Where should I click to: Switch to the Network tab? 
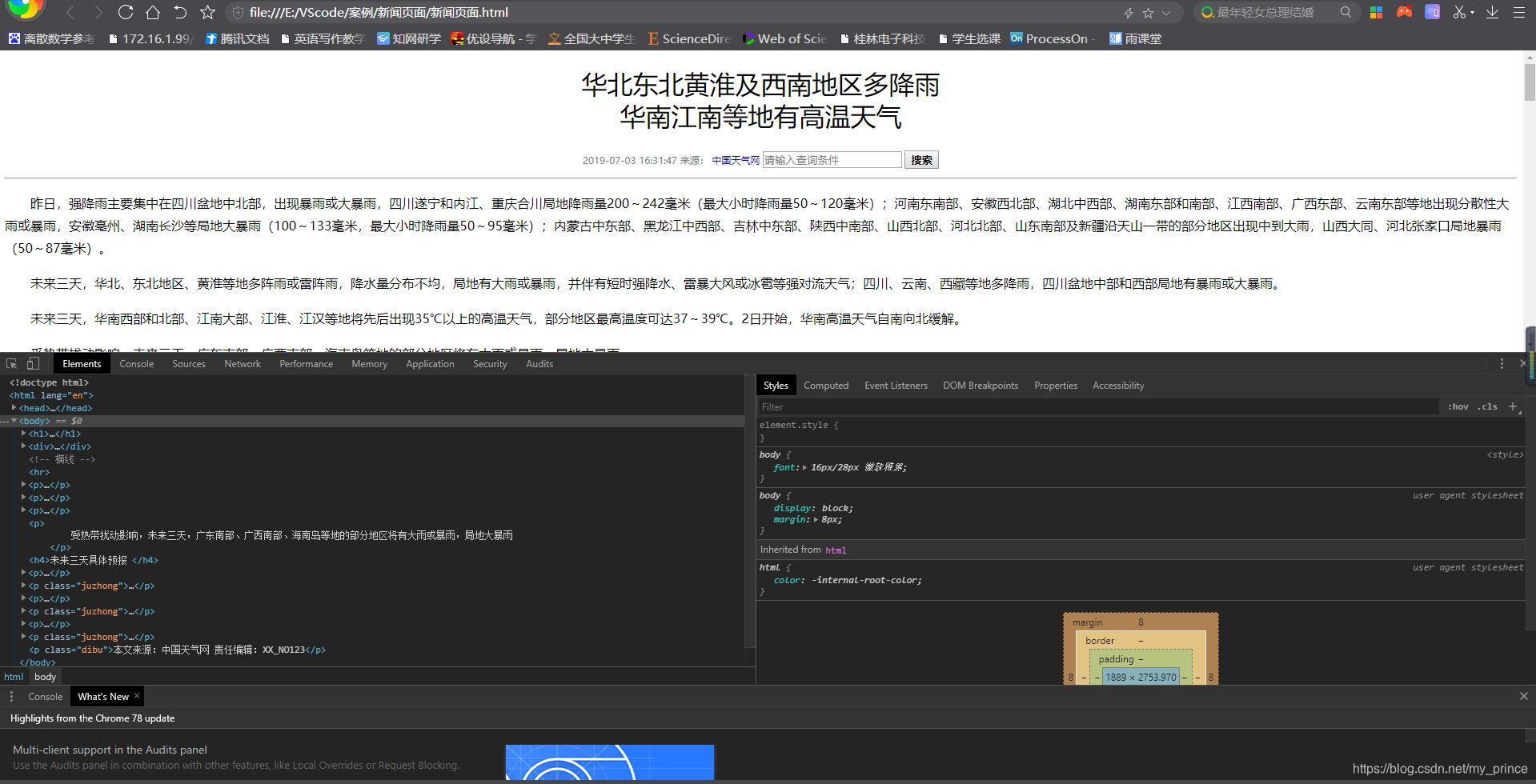click(x=243, y=364)
